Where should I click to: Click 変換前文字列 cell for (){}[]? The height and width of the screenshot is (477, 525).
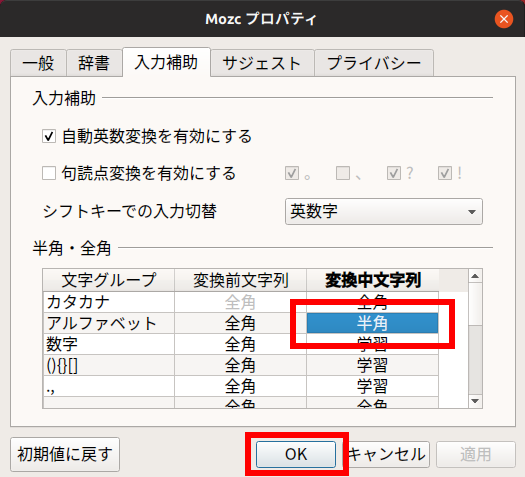pos(240,365)
